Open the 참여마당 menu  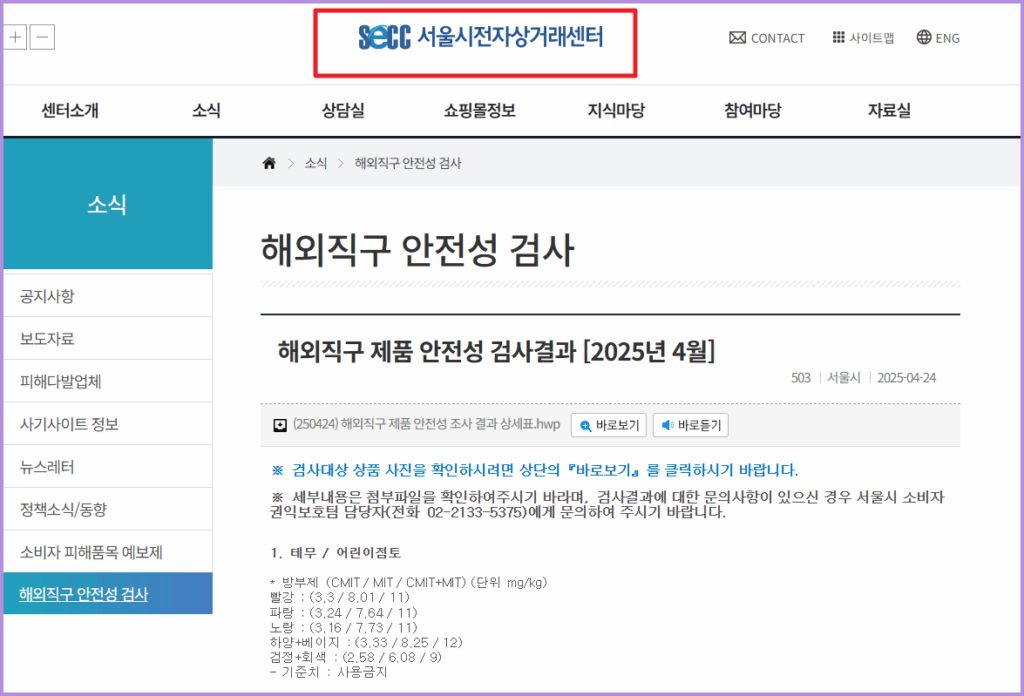coord(752,110)
